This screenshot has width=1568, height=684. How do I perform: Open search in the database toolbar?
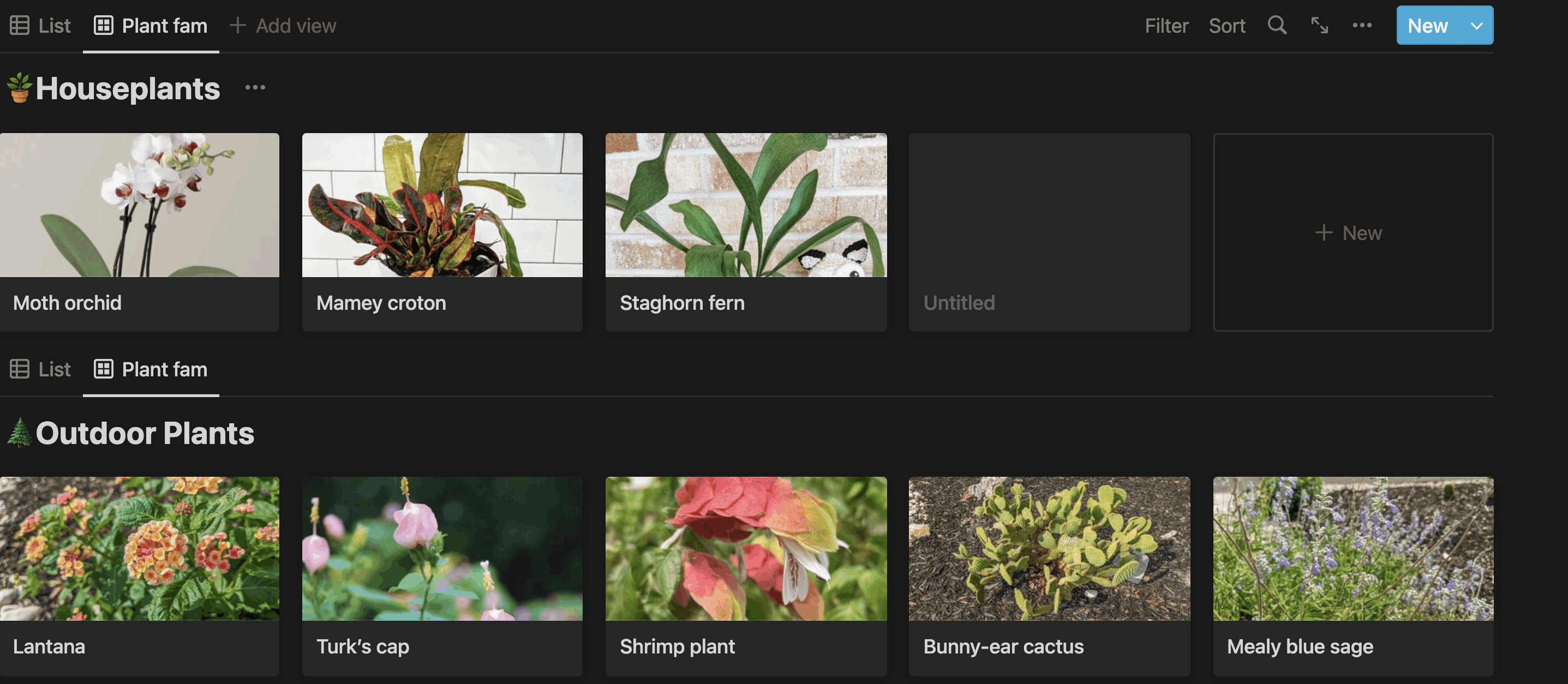pyautogui.click(x=1277, y=25)
